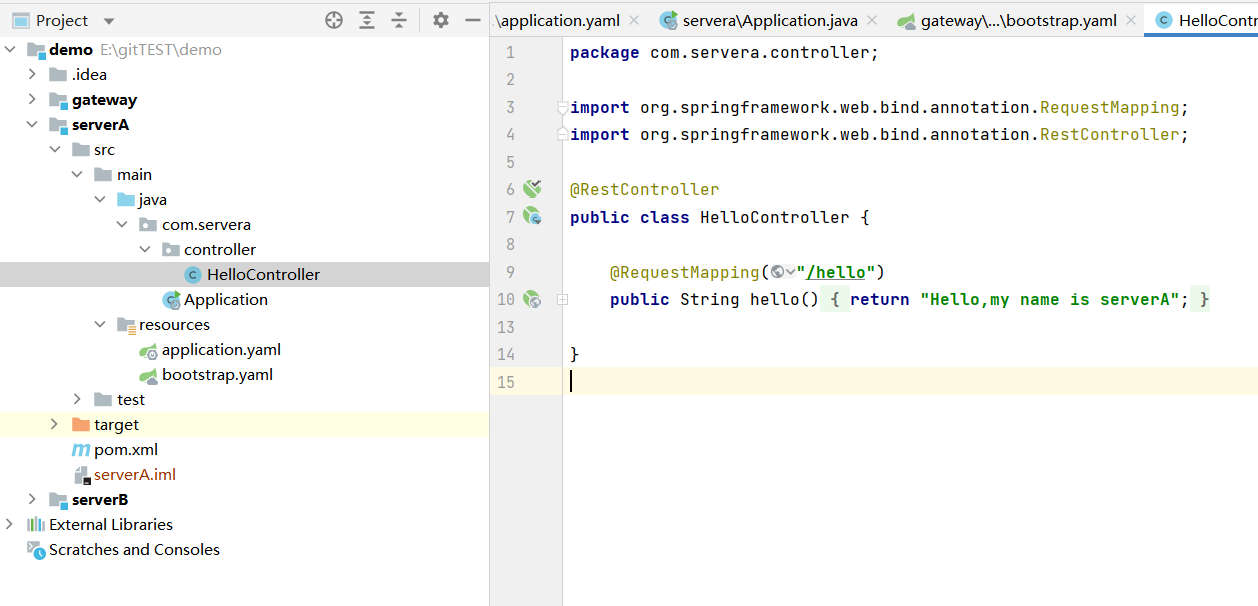1258x606 pixels.
Task: Click the HelloController class icon in tree
Action: [x=193, y=274]
